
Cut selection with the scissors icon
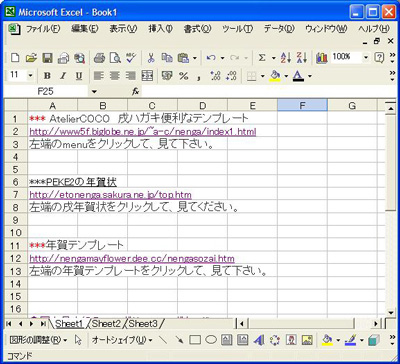click(151, 58)
